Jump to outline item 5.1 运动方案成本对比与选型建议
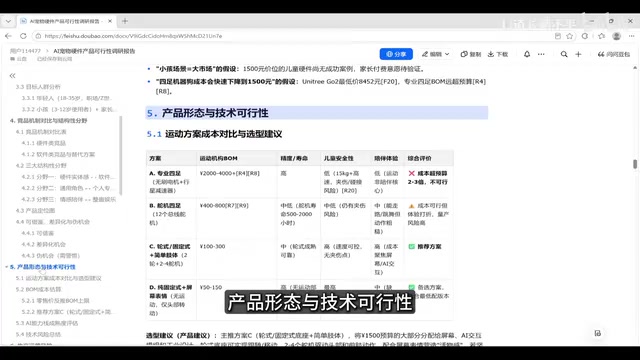Image resolution: width=640 pixels, height=360 pixels. (58, 278)
